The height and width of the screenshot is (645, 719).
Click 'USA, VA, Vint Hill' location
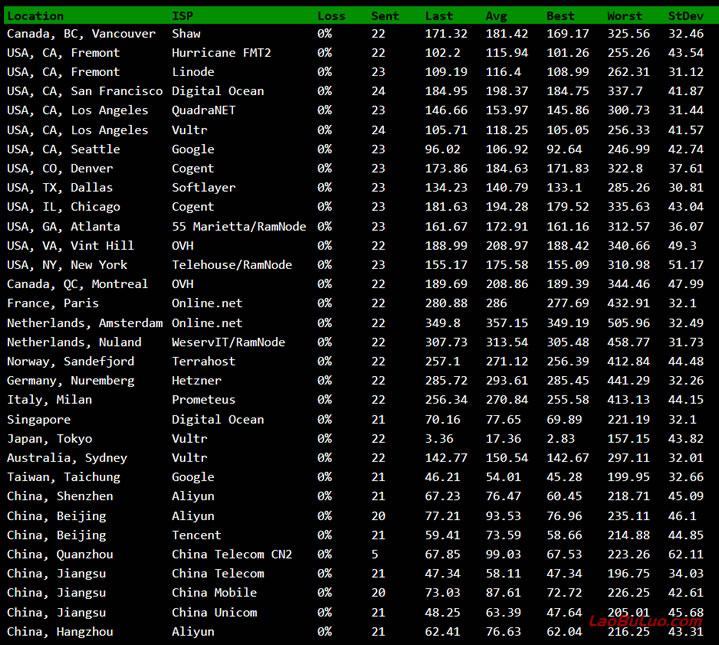point(70,246)
